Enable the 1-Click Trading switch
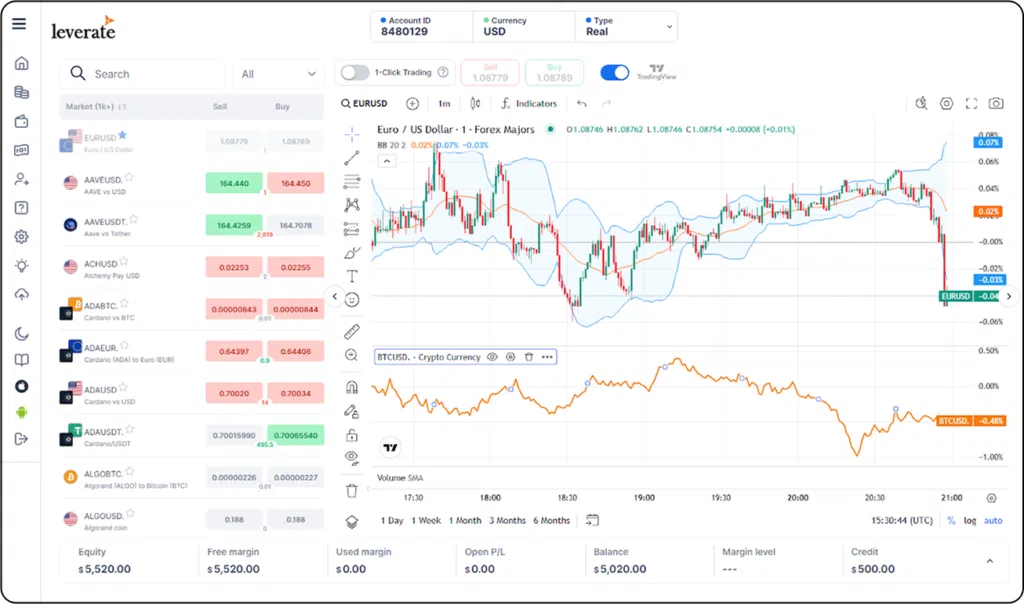This screenshot has height=604, width=1024. (355, 72)
